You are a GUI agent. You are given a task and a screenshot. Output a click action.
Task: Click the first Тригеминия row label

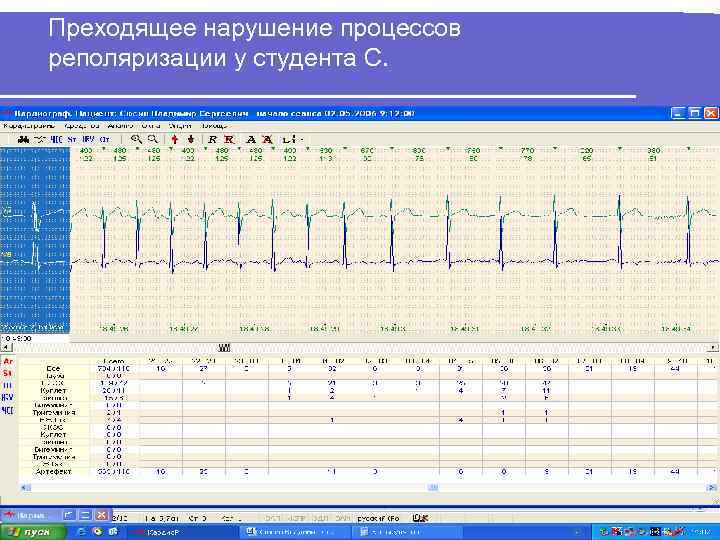[x=54, y=412]
